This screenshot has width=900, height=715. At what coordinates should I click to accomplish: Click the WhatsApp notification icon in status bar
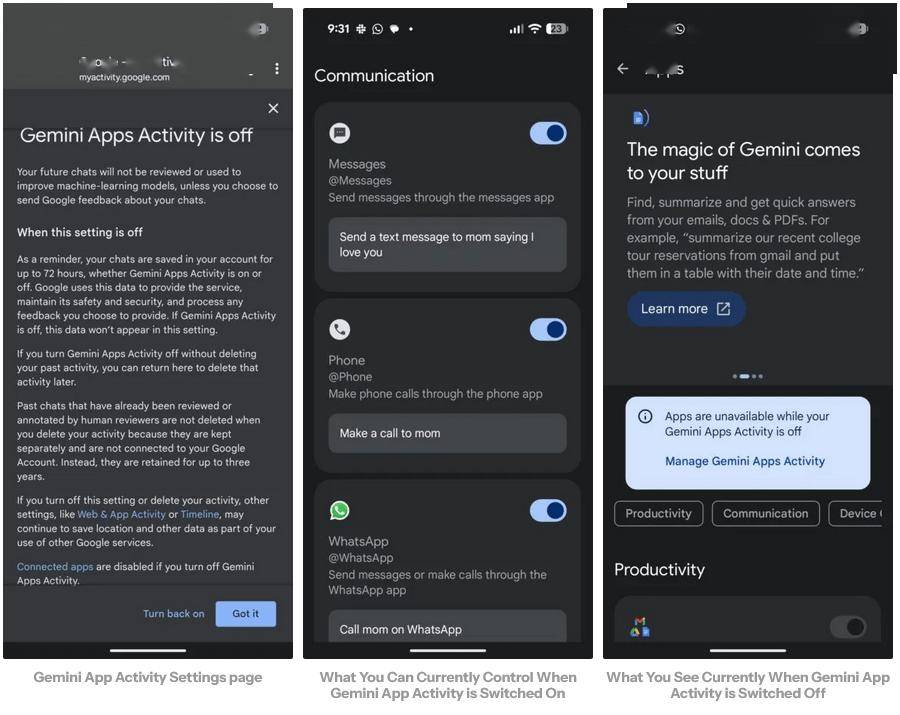(x=377, y=29)
